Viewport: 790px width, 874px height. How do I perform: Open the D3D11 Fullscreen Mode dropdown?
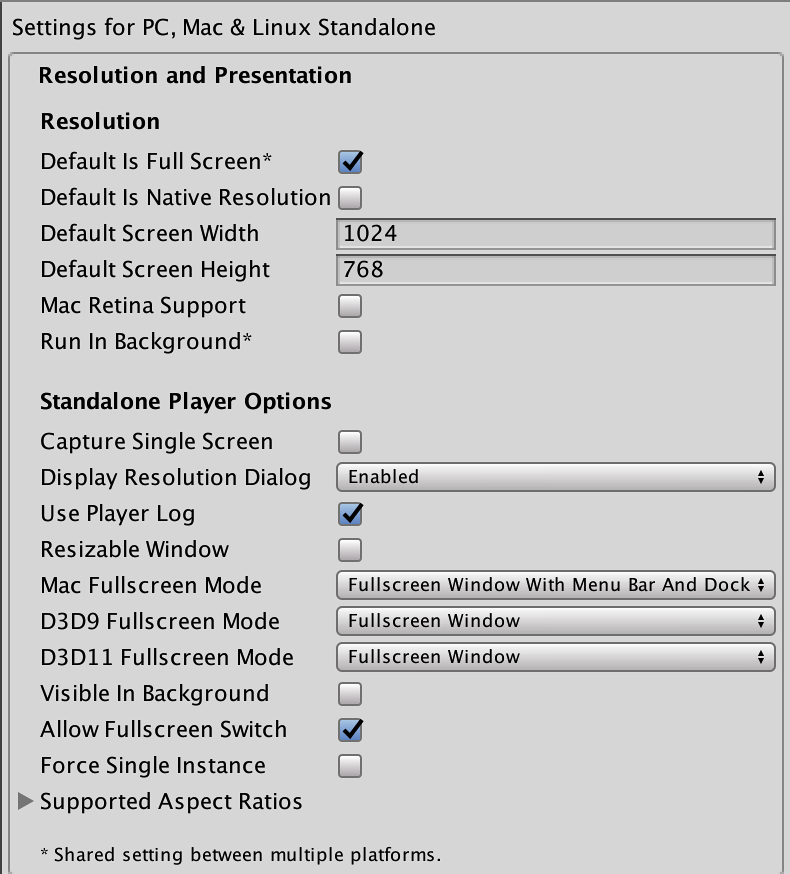coord(555,657)
